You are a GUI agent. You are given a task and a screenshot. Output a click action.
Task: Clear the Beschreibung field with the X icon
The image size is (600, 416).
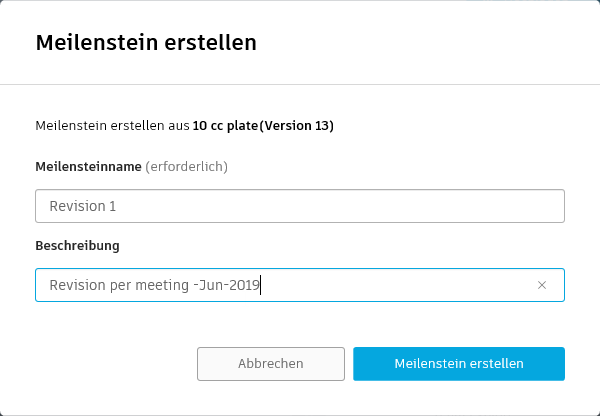coord(542,285)
